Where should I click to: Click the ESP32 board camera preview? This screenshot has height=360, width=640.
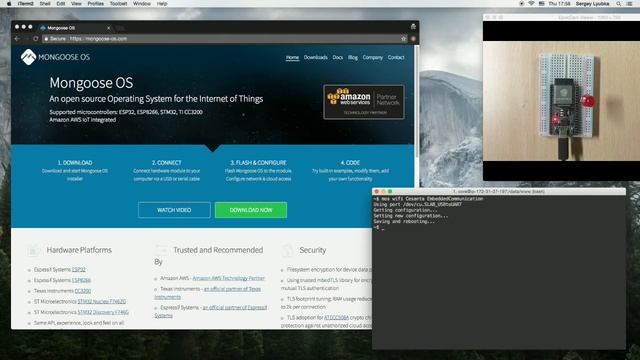coord(561,101)
